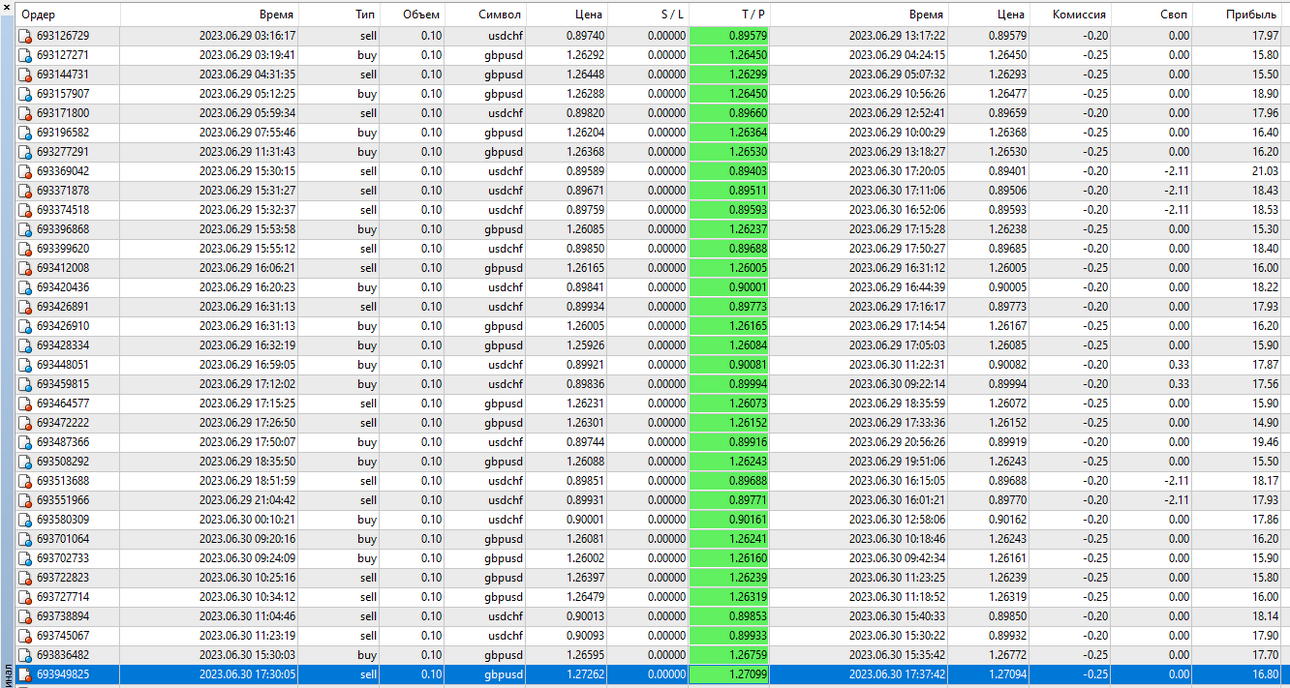
Task: Click order number 693727714
Action: click(63, 597)
